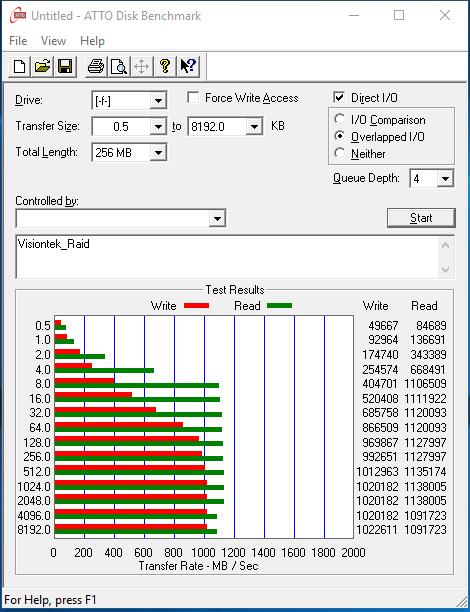
Task: Click the New document toolbar icon
Action: [20, 66]
